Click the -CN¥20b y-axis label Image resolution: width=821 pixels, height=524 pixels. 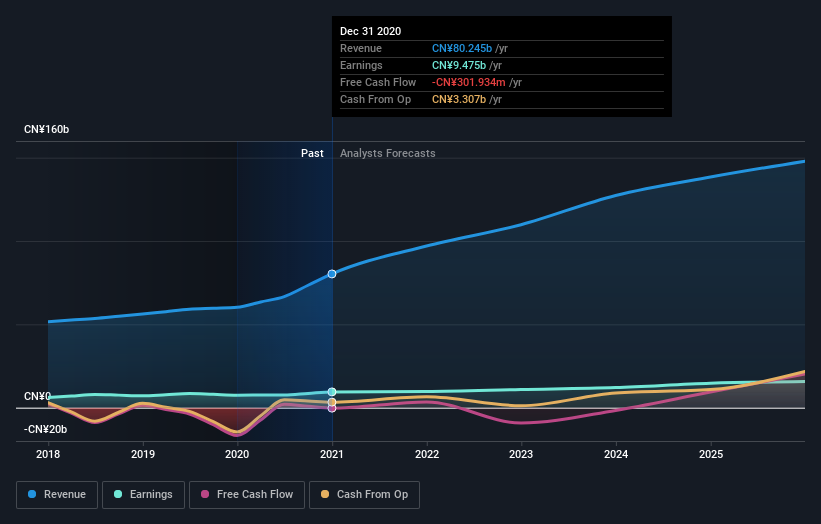click(46, 429)
